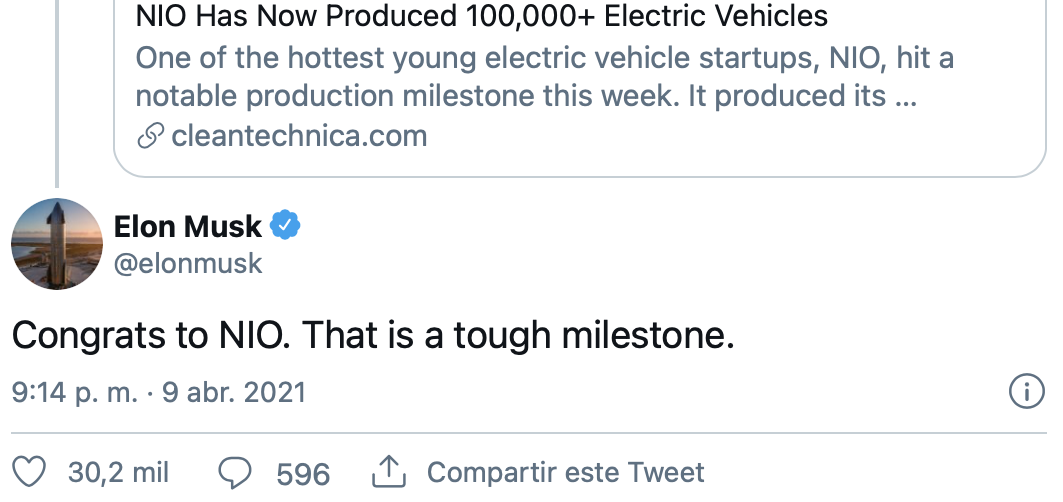Open Elon Musk's profile avatar

[57, 244]
